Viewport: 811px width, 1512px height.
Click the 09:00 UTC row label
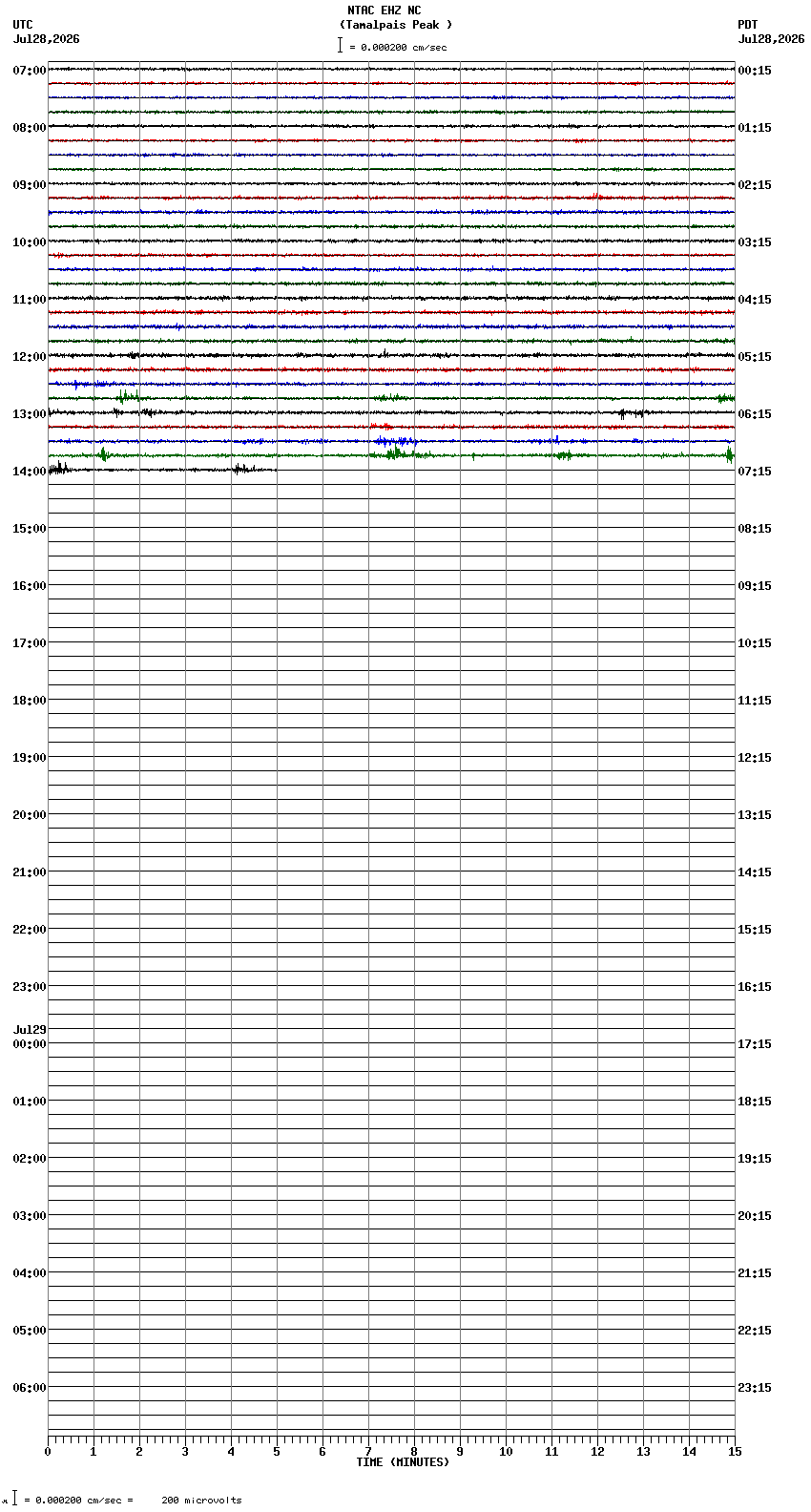coord(30,185)
